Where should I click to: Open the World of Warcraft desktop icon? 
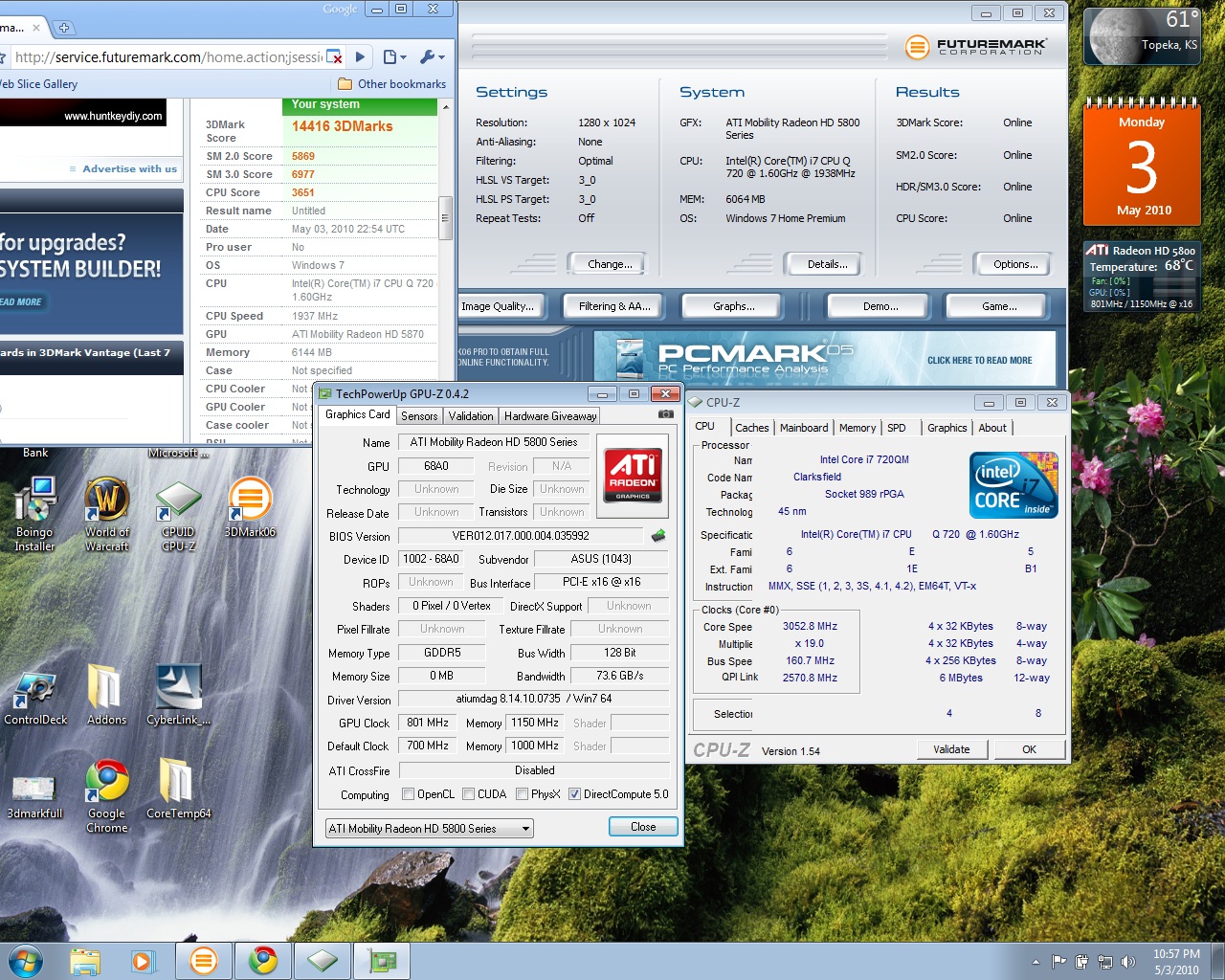[x=107, y=515]
